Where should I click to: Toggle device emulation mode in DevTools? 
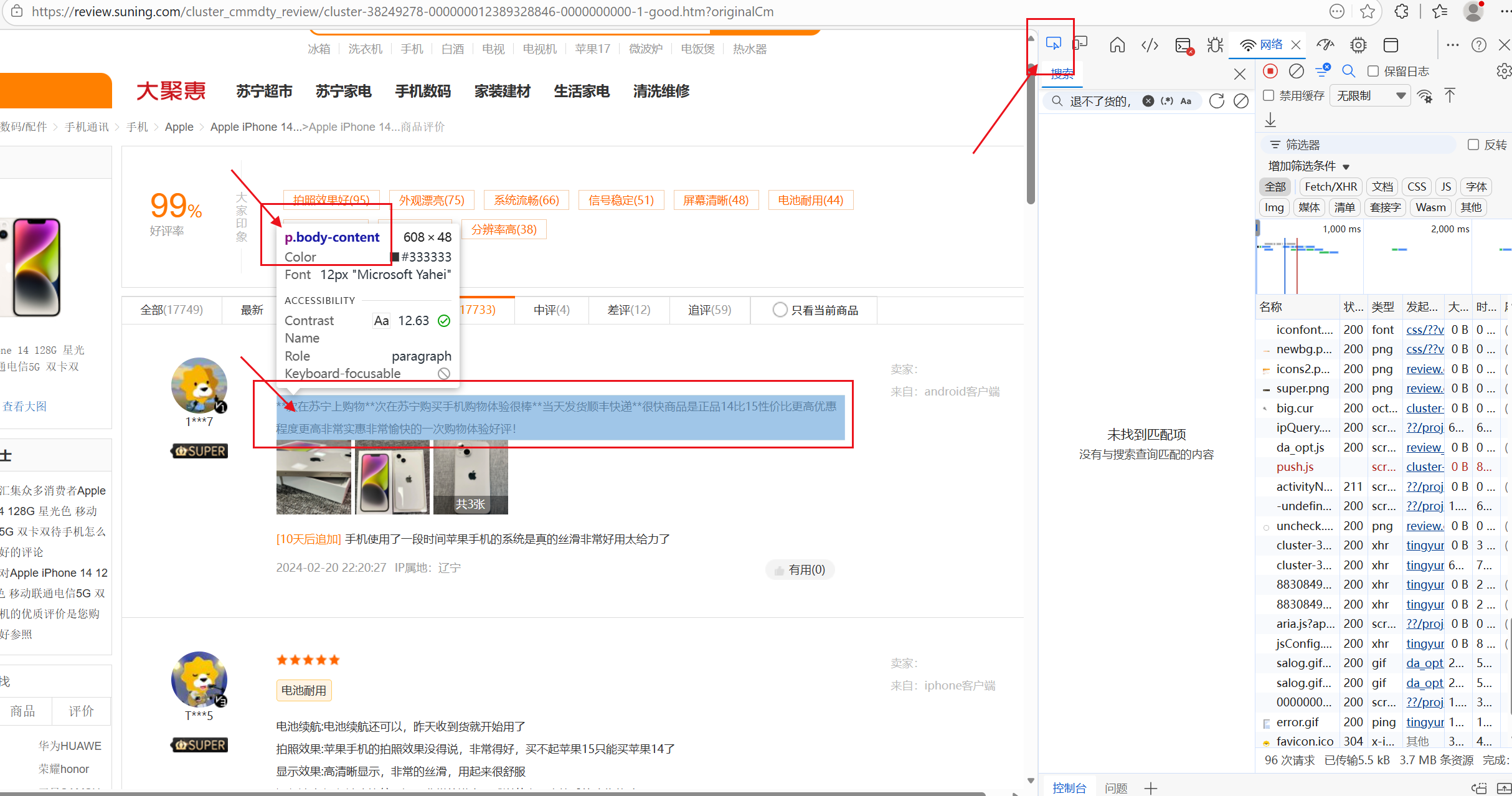point(1080,44)
